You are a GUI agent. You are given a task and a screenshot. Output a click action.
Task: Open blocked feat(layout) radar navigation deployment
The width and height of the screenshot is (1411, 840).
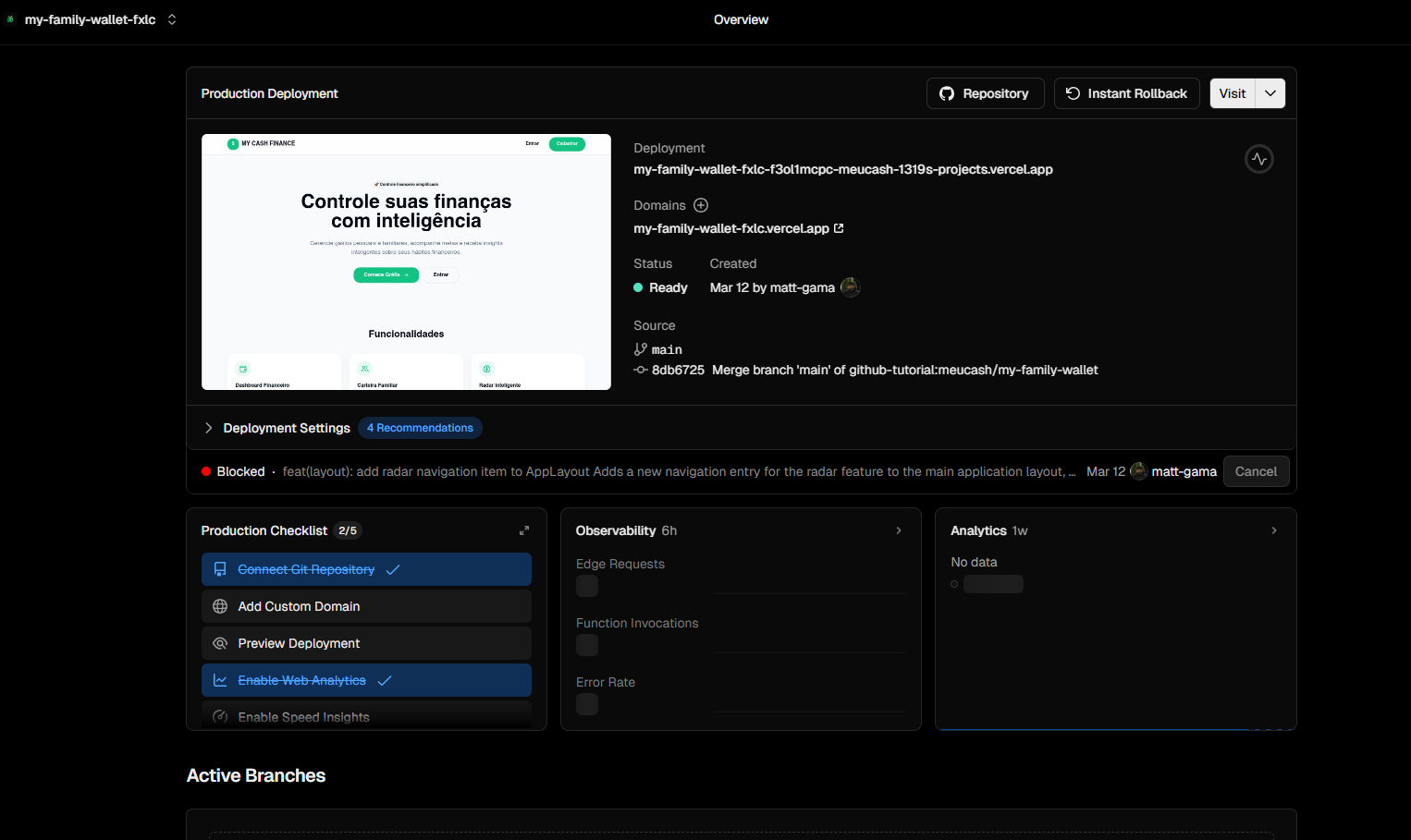pyautogui.click(x=679, y=471)
